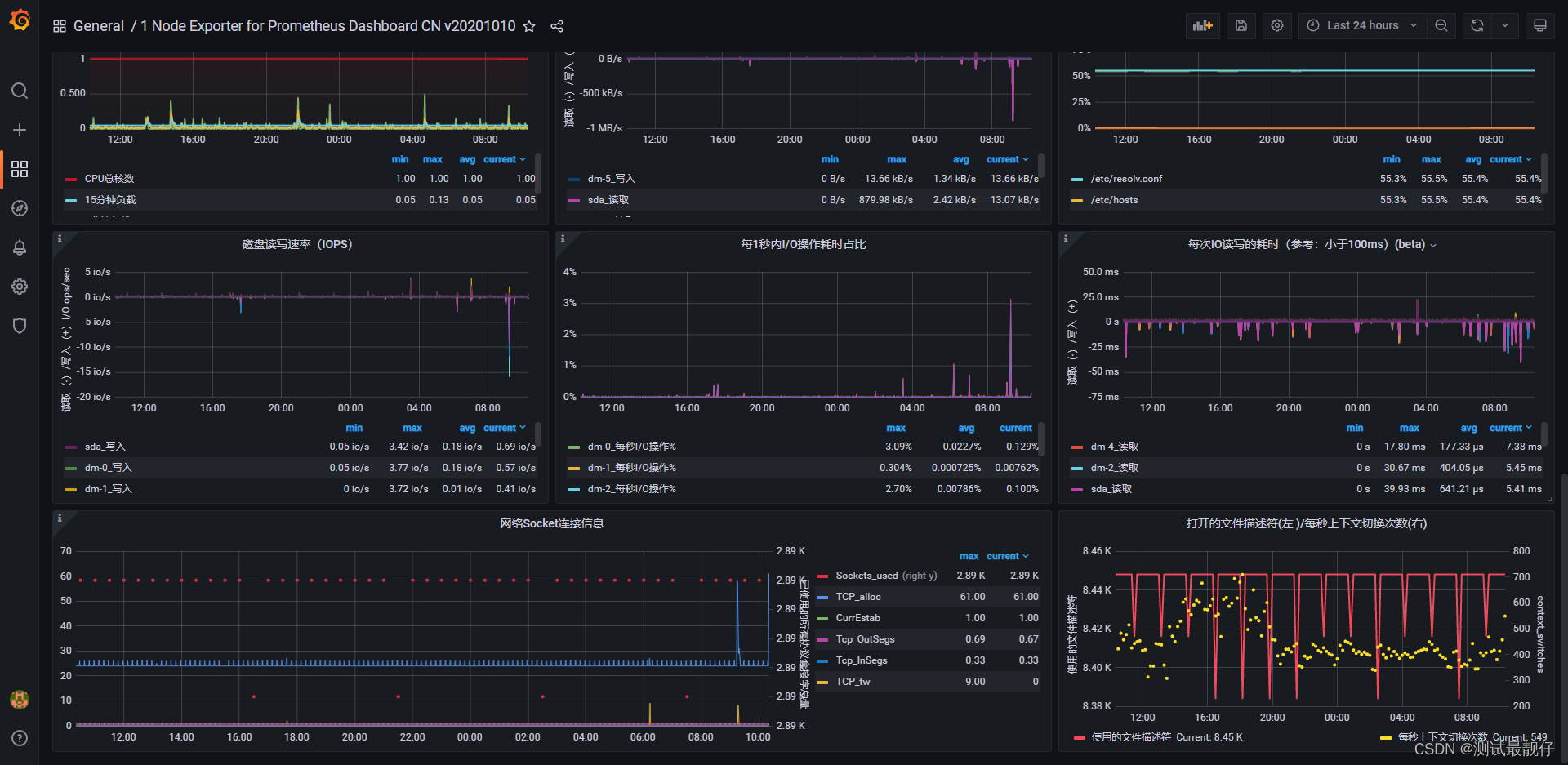Click the dm-4_读取 red color swatch
Viewport: 1568px width, 765px height.
tap(1077, 447)
